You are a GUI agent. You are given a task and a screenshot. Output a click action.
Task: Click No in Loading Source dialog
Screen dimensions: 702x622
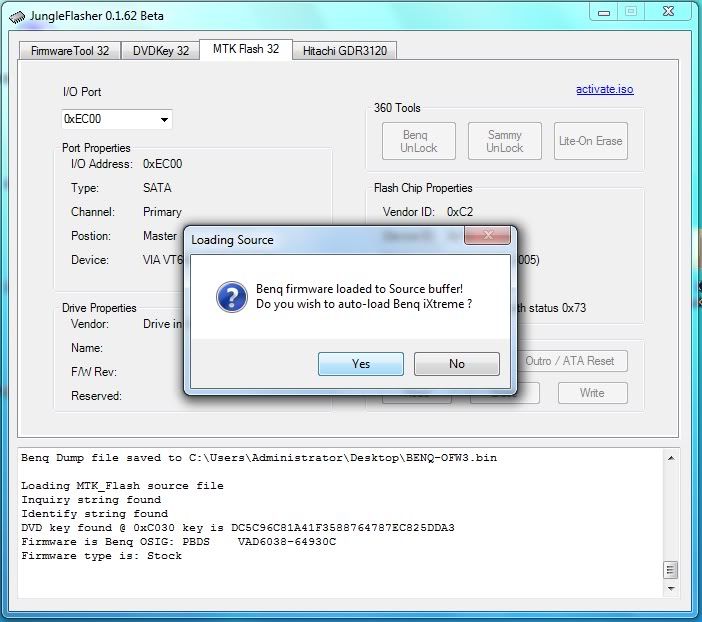pos(457,364)
